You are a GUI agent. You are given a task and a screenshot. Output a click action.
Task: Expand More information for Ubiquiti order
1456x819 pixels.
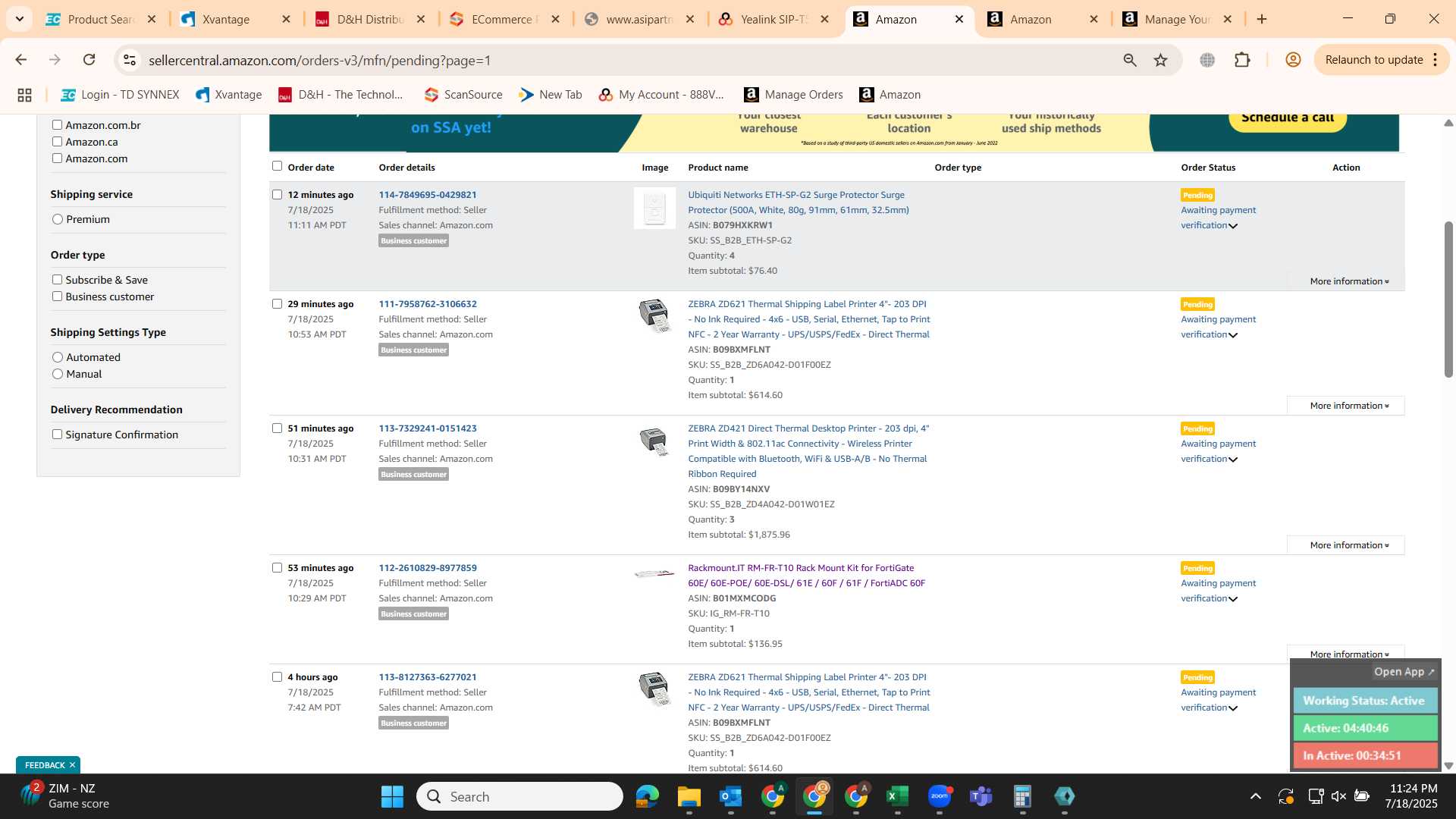click(x=1349, y=281)
